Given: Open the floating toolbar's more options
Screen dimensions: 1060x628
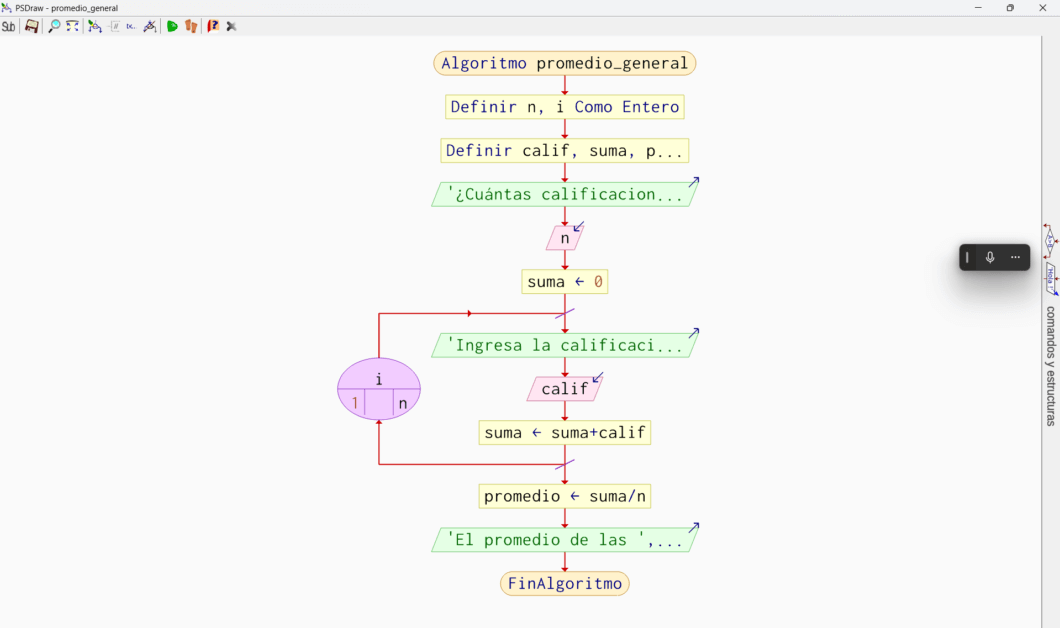Looking at the screenshot, I should (x=1015, y=258).
